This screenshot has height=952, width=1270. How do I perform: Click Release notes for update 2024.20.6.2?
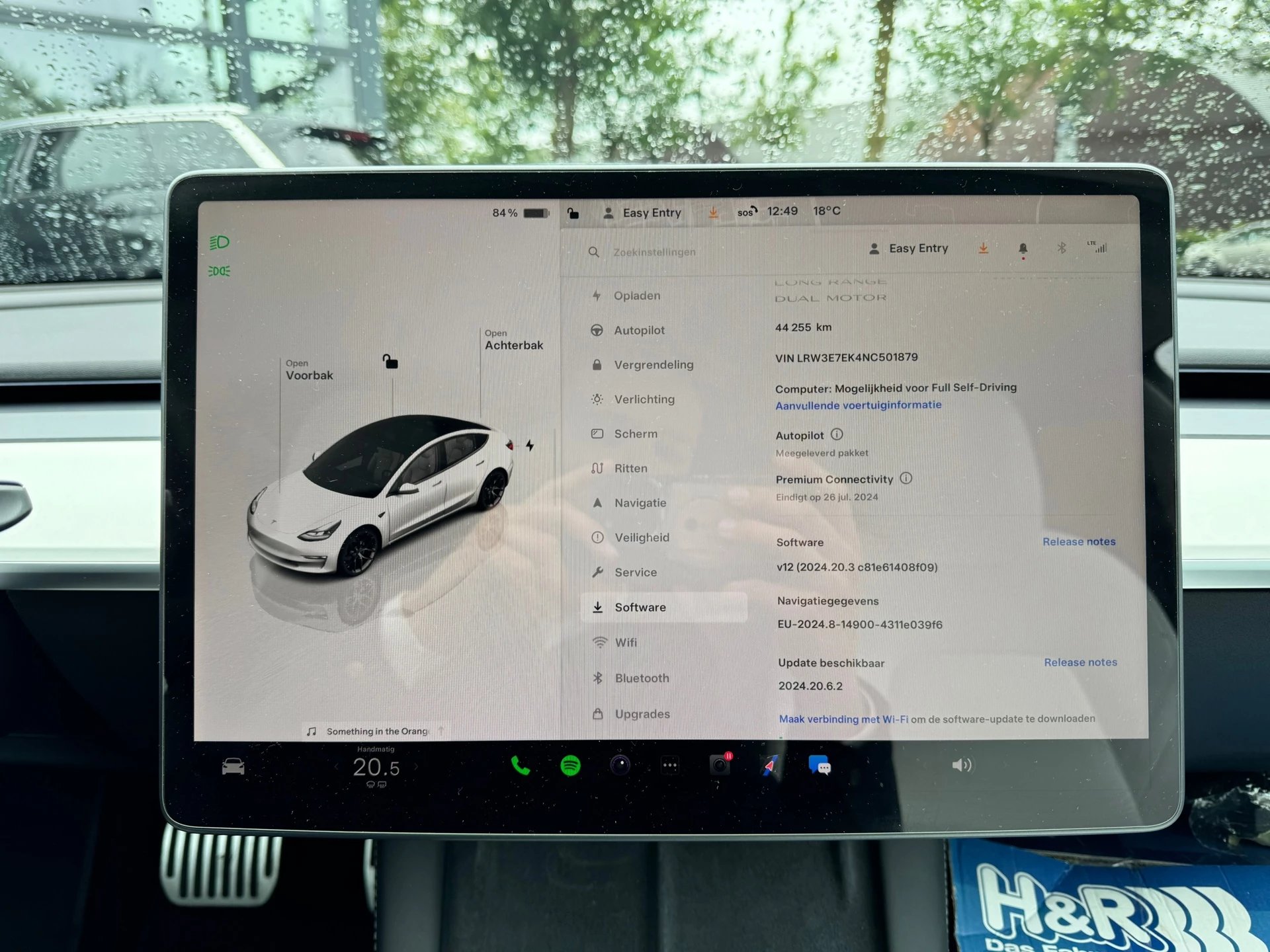coord(1079,661)
